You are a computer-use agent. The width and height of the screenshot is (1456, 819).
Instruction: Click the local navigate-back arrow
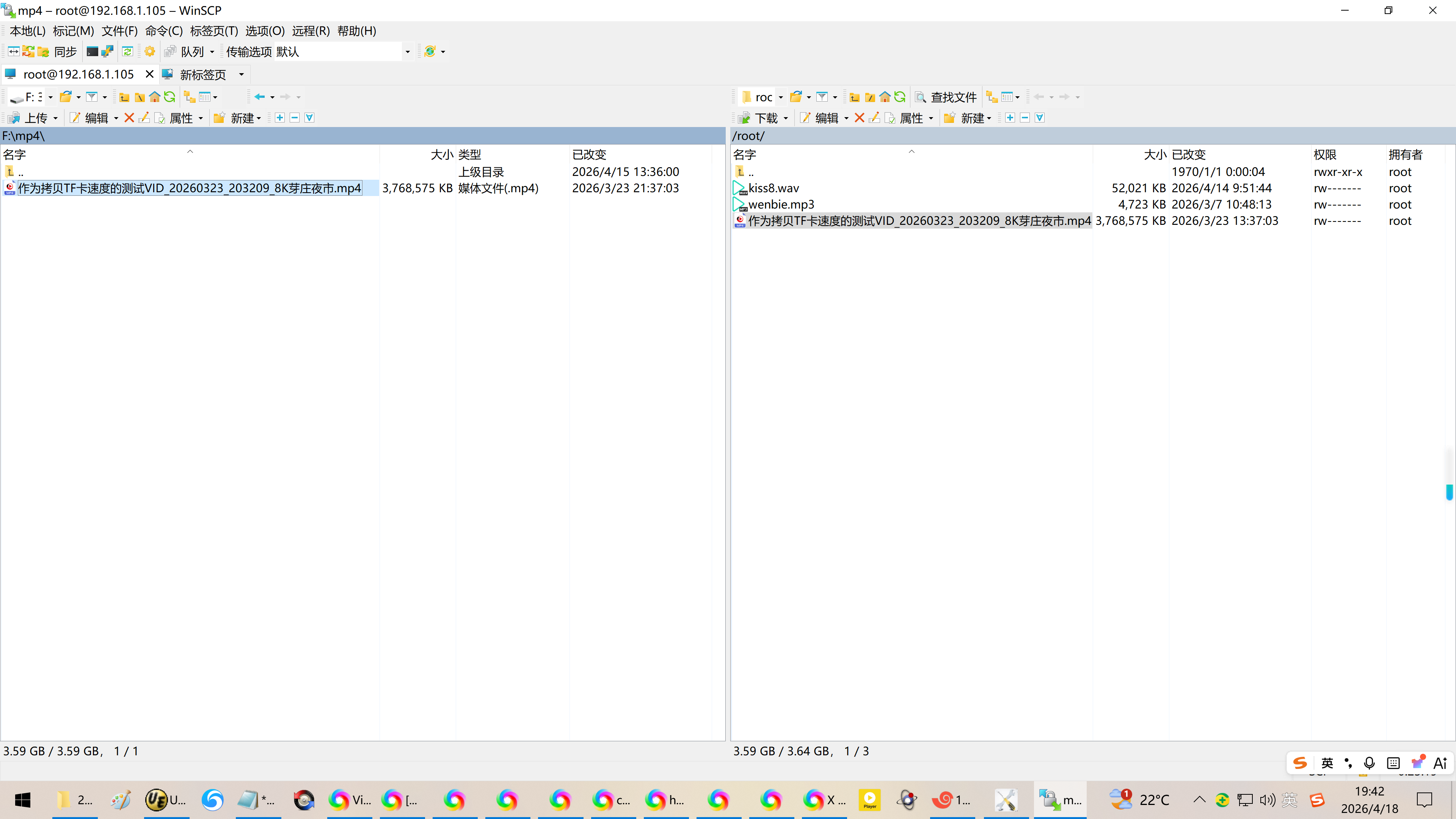(x=259, y=97)
